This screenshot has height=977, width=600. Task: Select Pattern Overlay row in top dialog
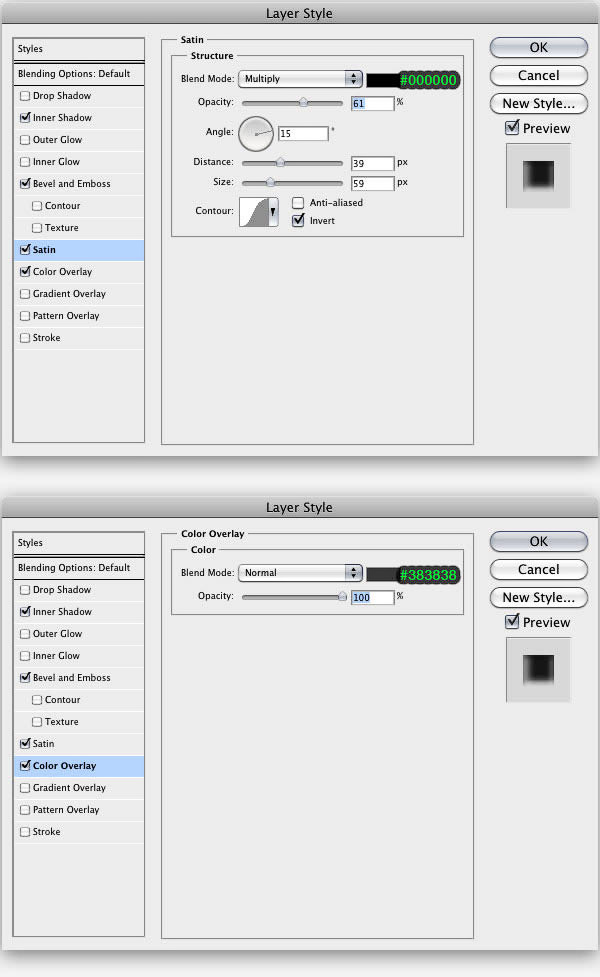pyautogui.click(x=79, y=316)
